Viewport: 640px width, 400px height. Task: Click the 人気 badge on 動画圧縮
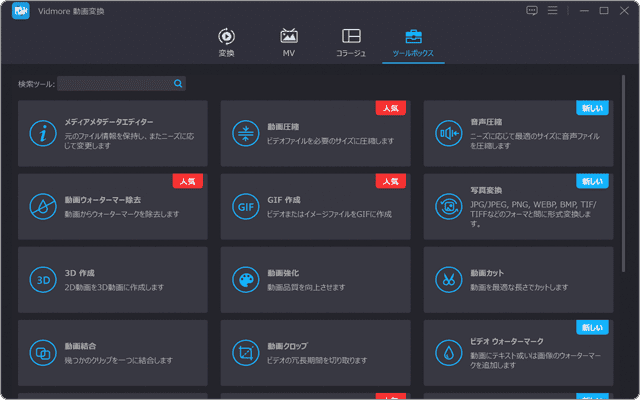[391, 108]
